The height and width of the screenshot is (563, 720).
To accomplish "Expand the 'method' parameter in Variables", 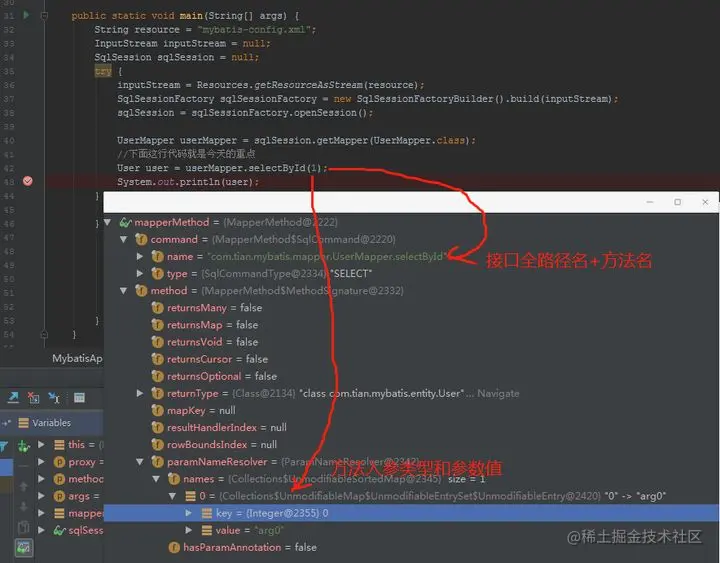I will coord(41,479).
